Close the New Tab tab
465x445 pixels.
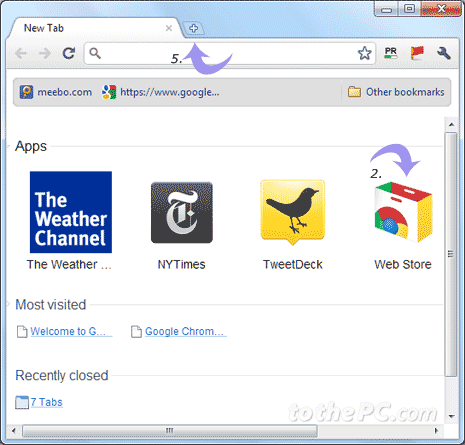pos(169,28)
